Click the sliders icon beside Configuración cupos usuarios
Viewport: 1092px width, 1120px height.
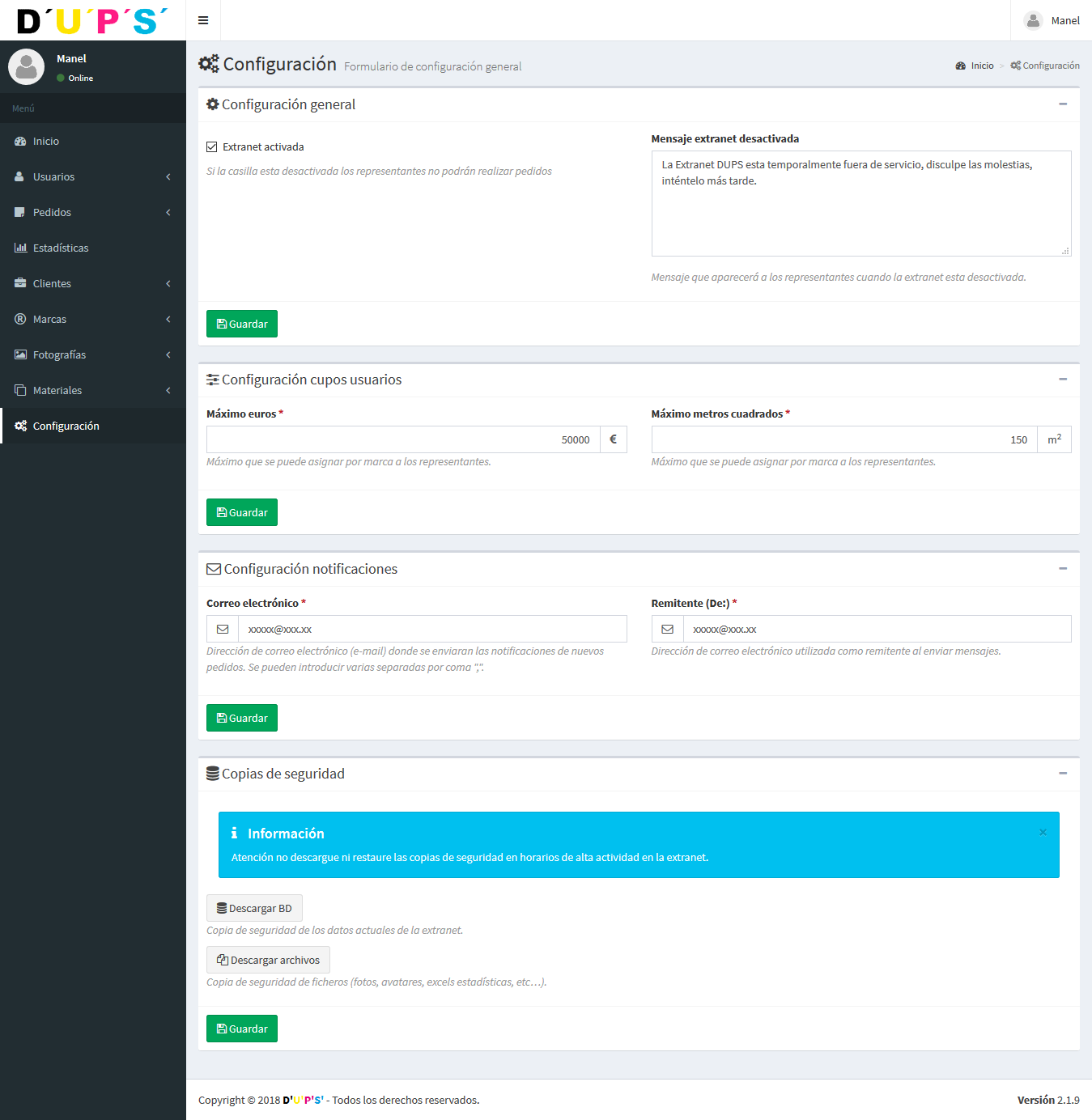point(213,380)
